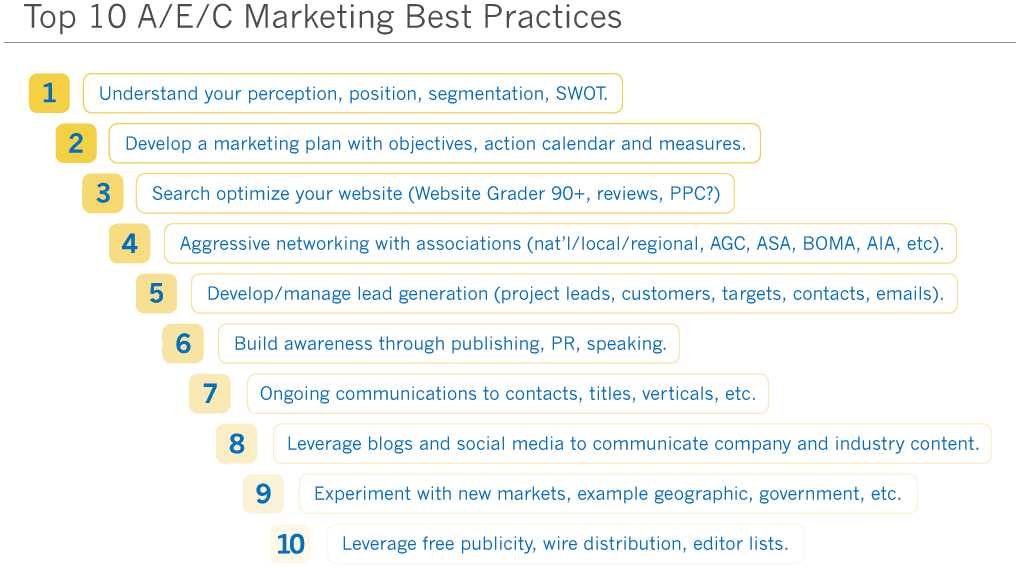The width and height of the screenshot is (1019, 567).
Task: Select the 'Develop a marketing plan' box
Action: coord(435,143)
